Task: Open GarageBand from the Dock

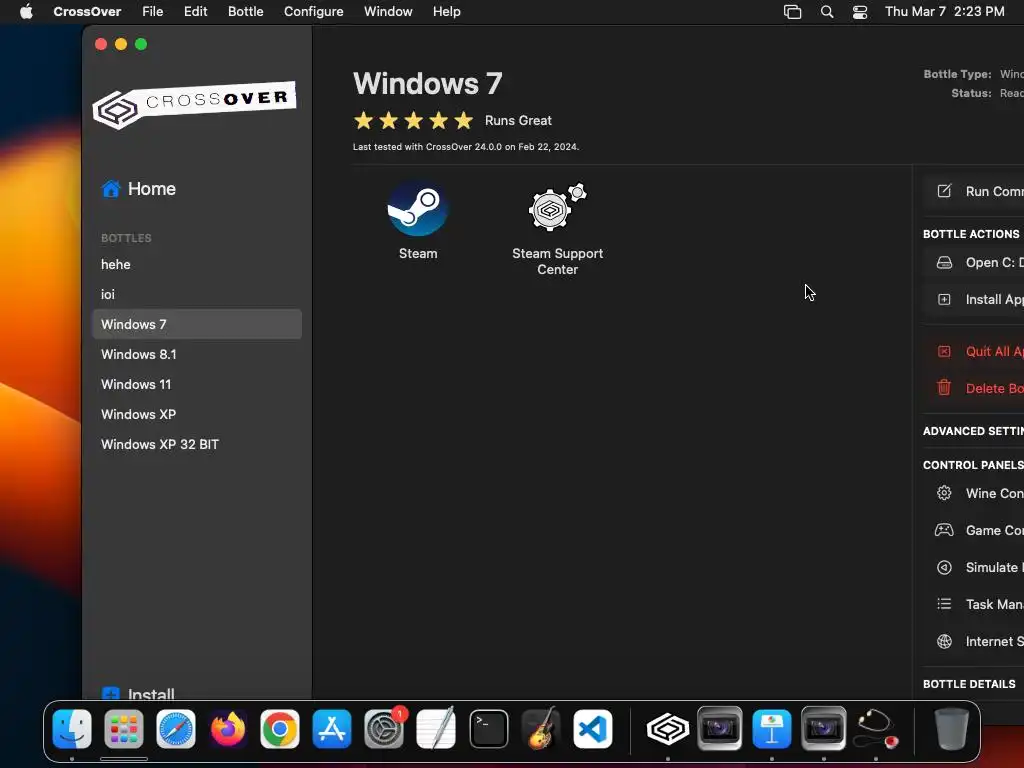Action: click(x=541, y=729)
